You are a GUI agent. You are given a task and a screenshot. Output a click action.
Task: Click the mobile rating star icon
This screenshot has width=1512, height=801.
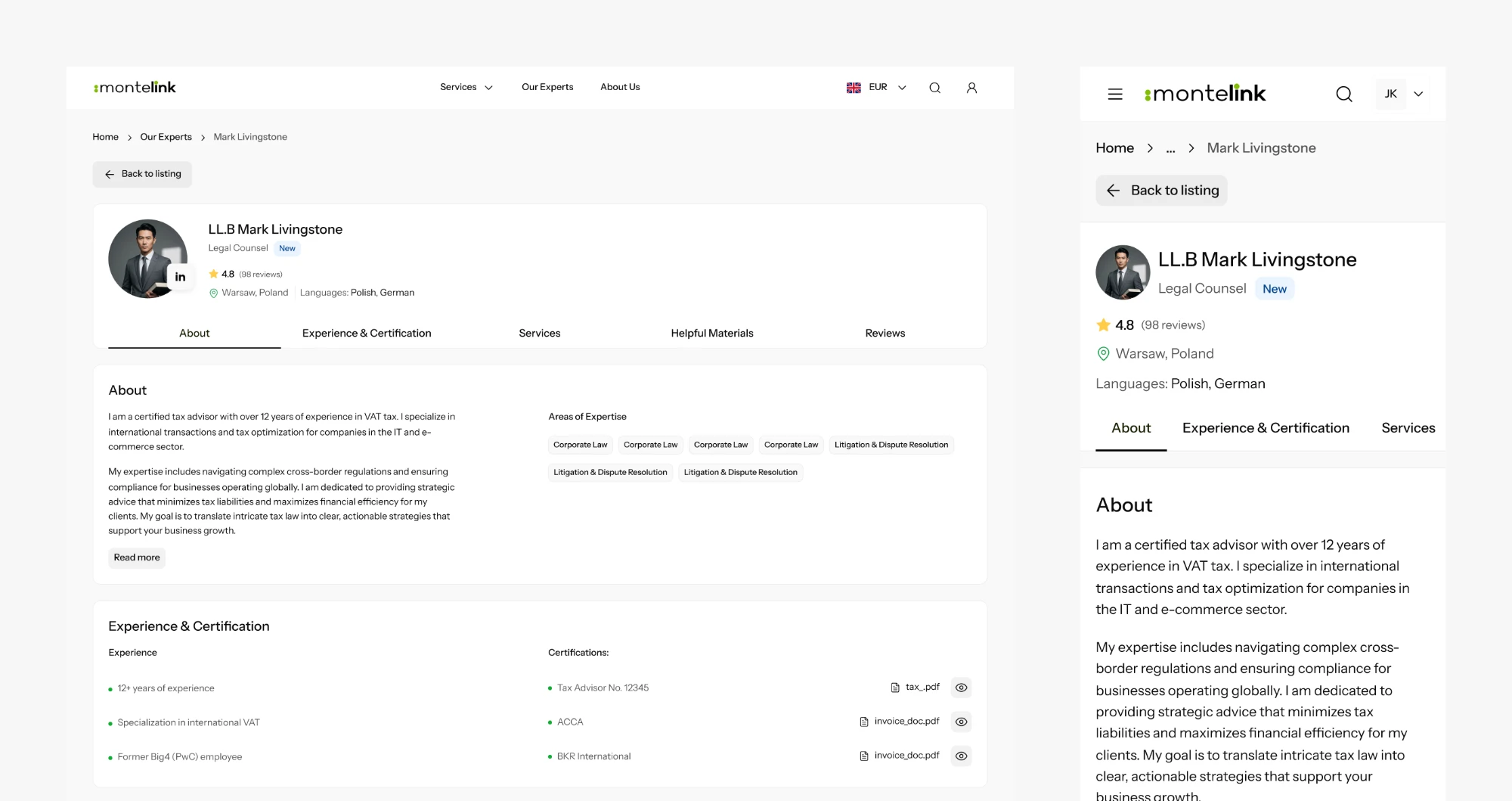click(x=1103, y=324)
